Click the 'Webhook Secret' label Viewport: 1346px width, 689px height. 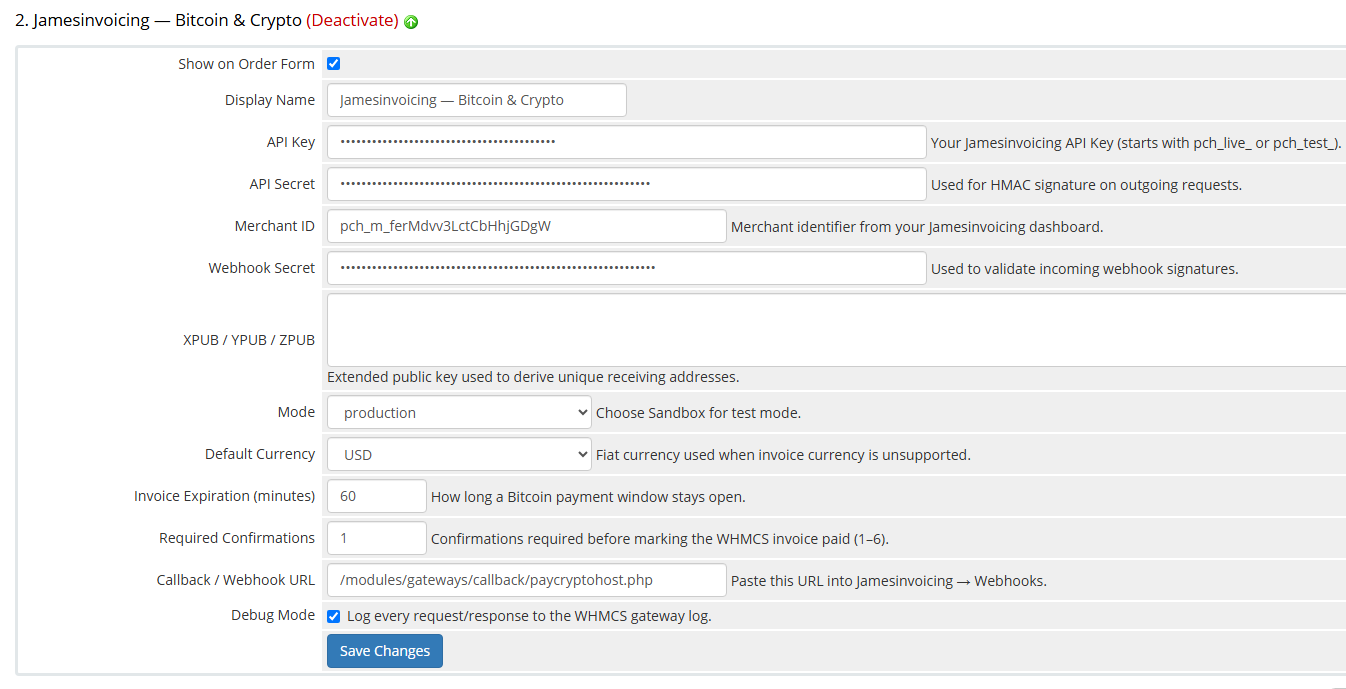(262, 268)
